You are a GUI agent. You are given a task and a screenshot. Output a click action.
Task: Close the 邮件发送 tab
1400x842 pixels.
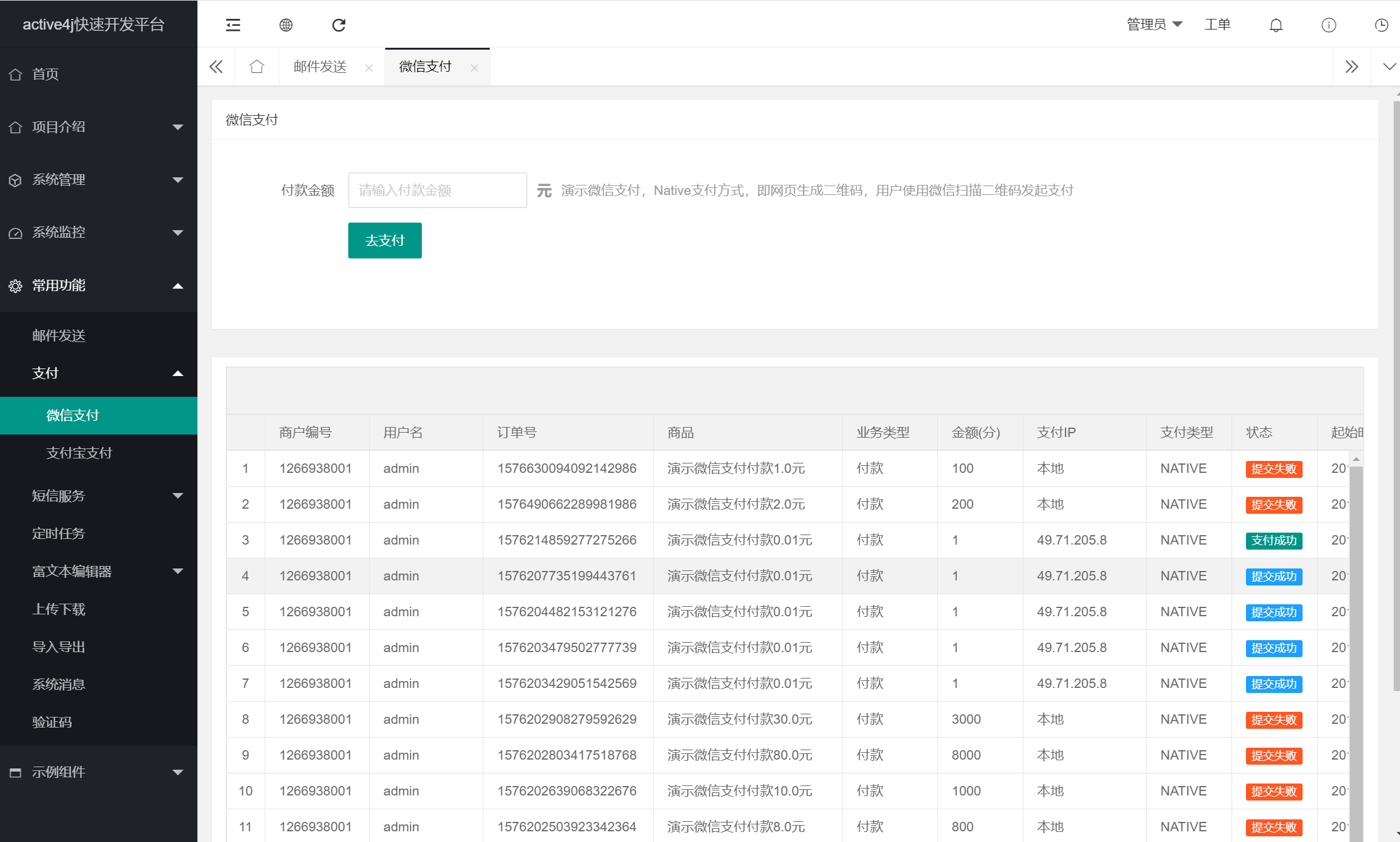369,68
